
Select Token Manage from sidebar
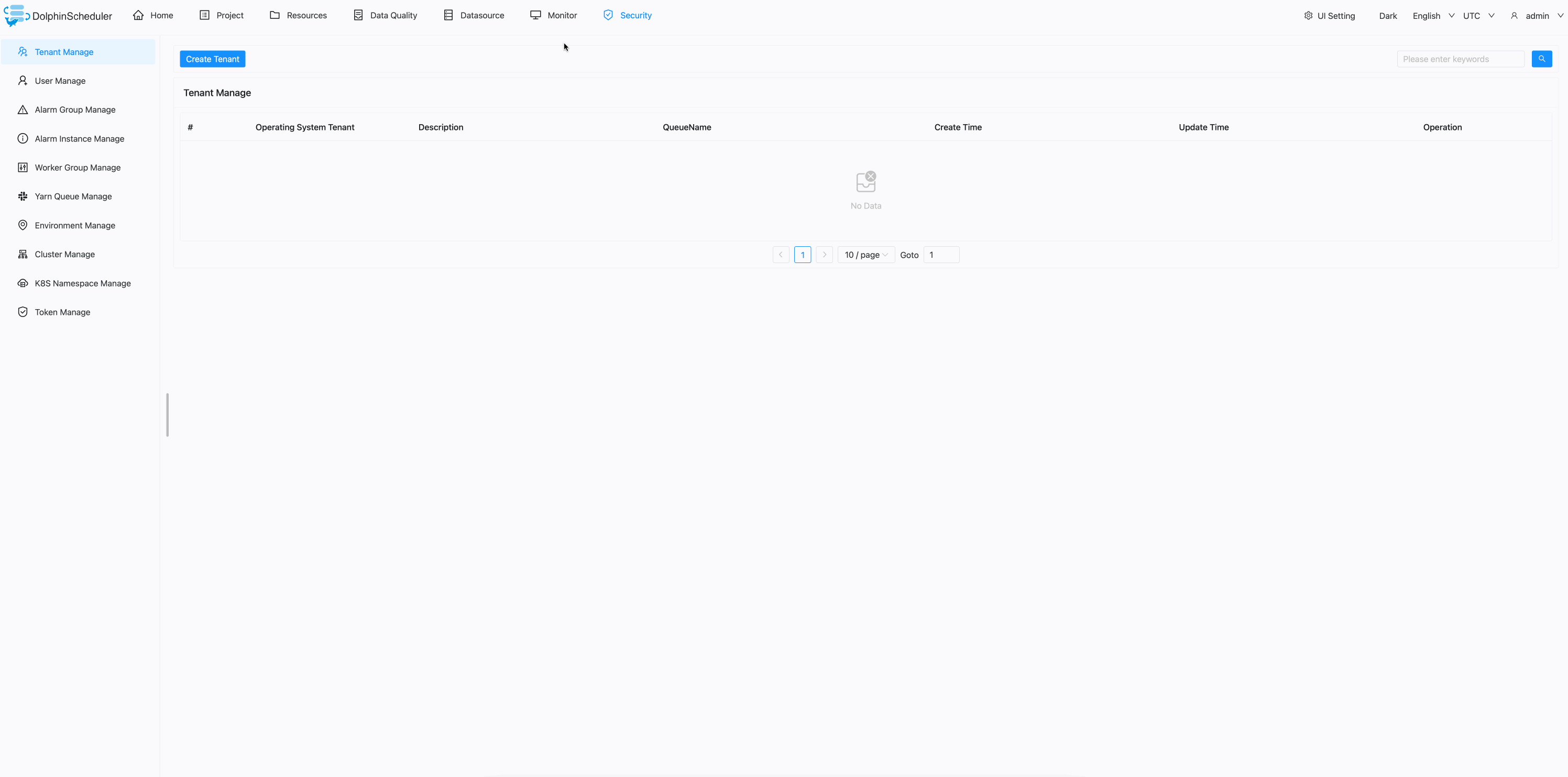tap(61, 312)
